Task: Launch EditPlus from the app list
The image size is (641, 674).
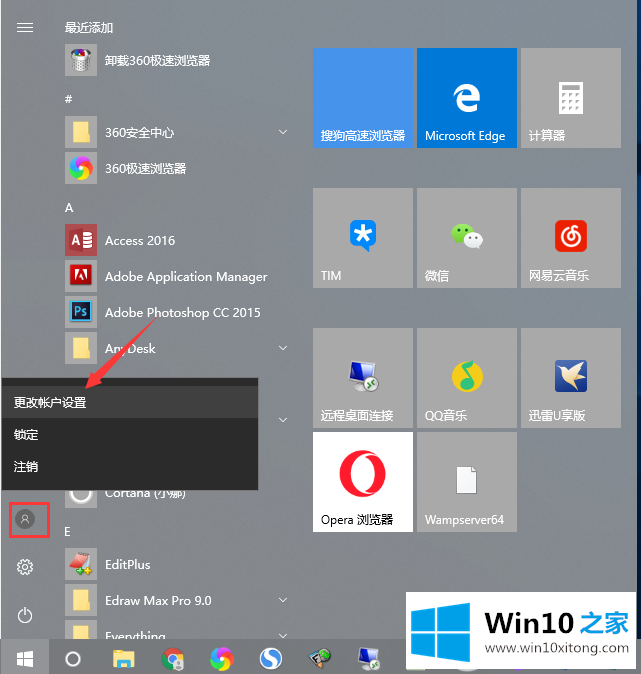Action: [107, 564]
